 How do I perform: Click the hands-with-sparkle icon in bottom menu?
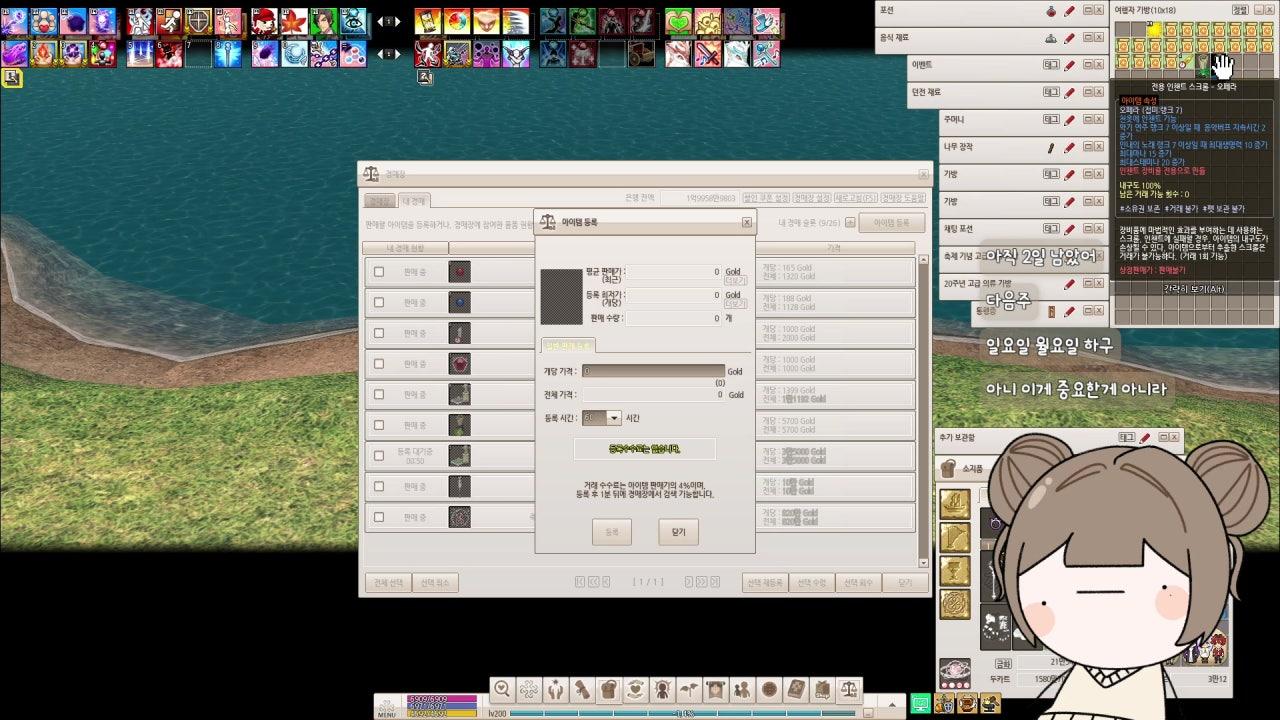556,689
